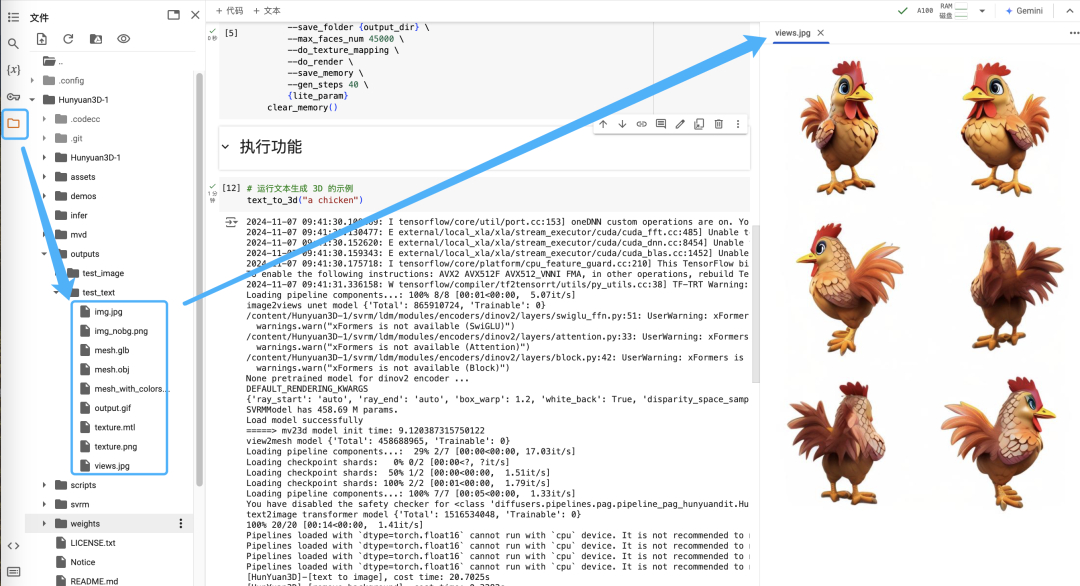Image resolution: width=1080 pixels, height=586 pixels.
Task: Go up to parent directory '..'
Action: pos(52,61)
